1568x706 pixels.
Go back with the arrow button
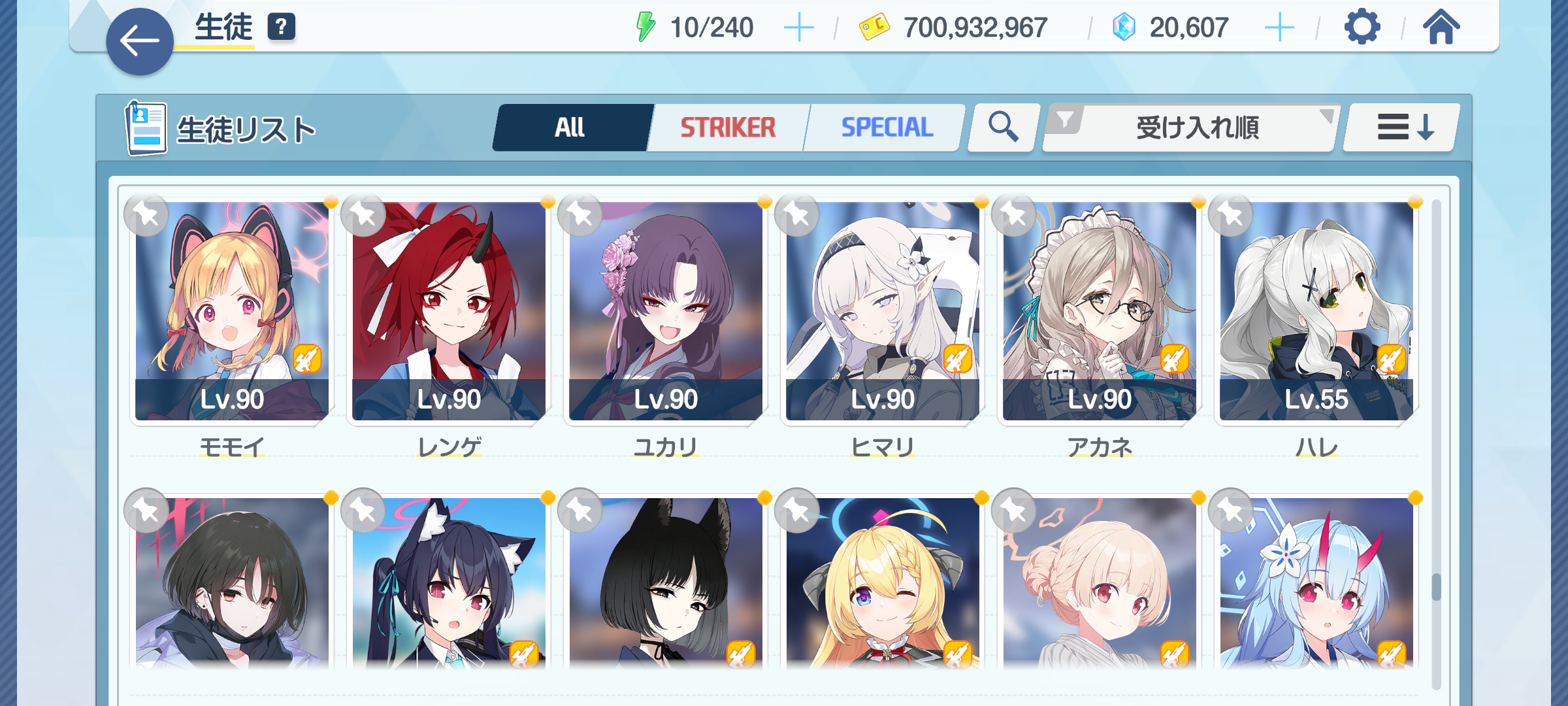coord(140,42)
